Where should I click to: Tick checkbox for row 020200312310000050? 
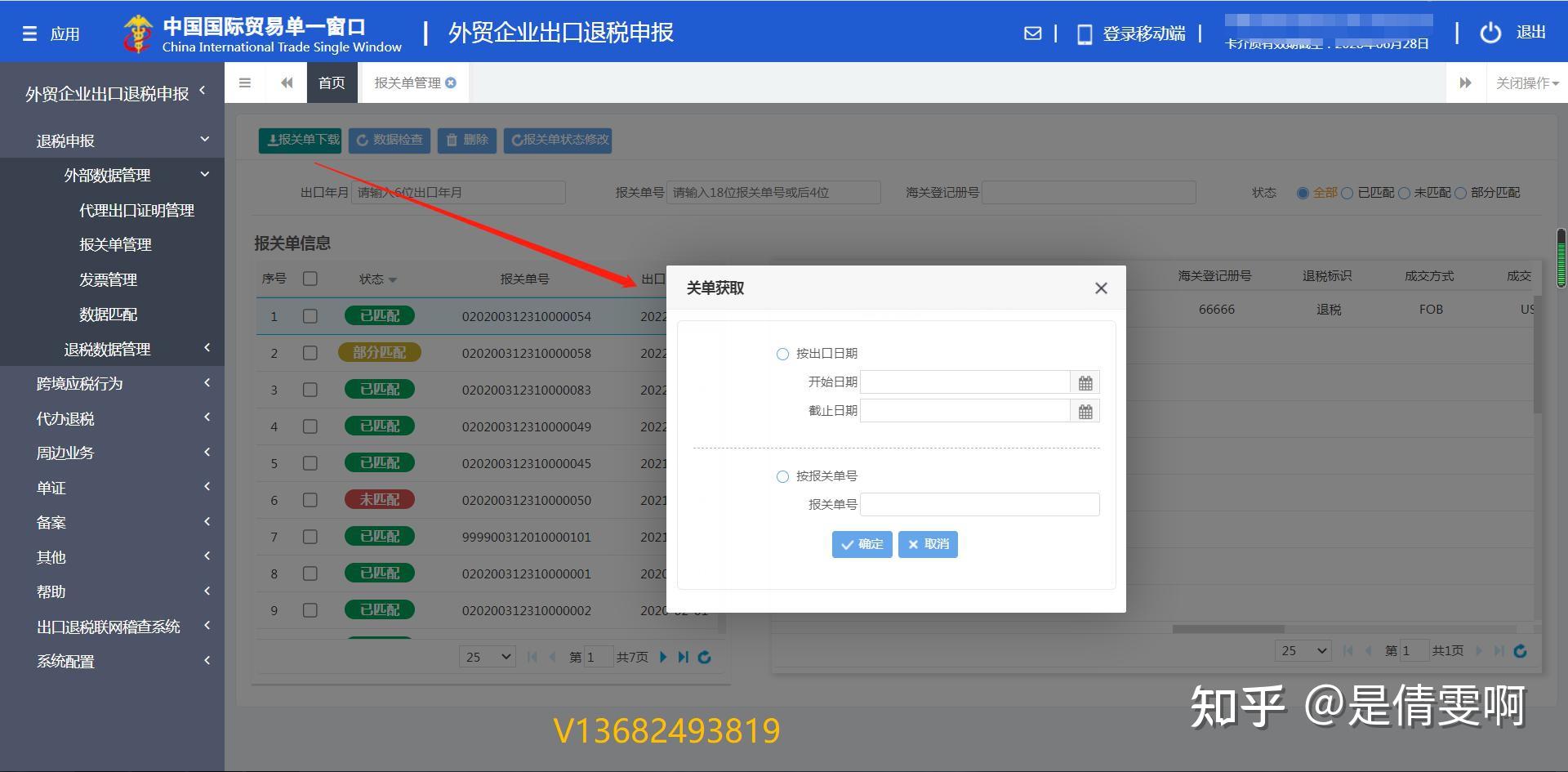coord(310,500)
